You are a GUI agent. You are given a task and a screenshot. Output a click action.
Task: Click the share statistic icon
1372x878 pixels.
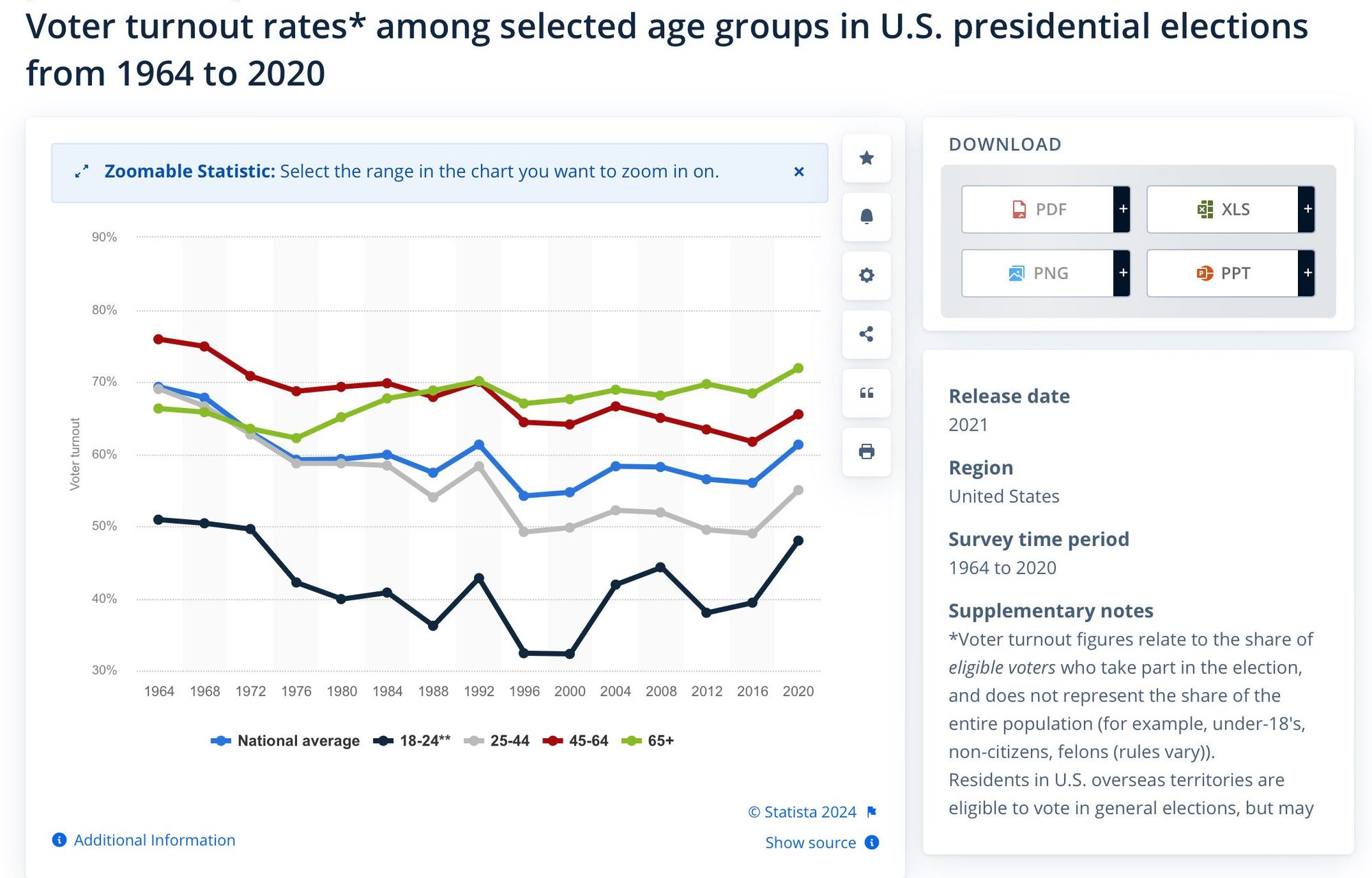point(866,334)
